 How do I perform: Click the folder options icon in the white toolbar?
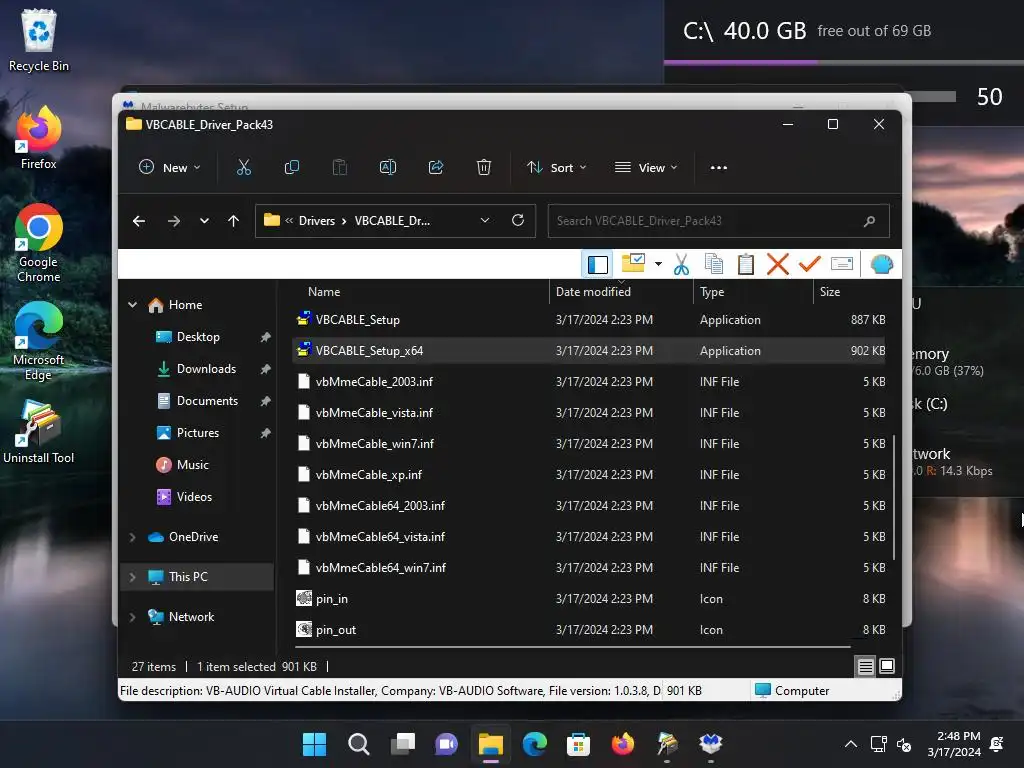click(x=633, y=264)
